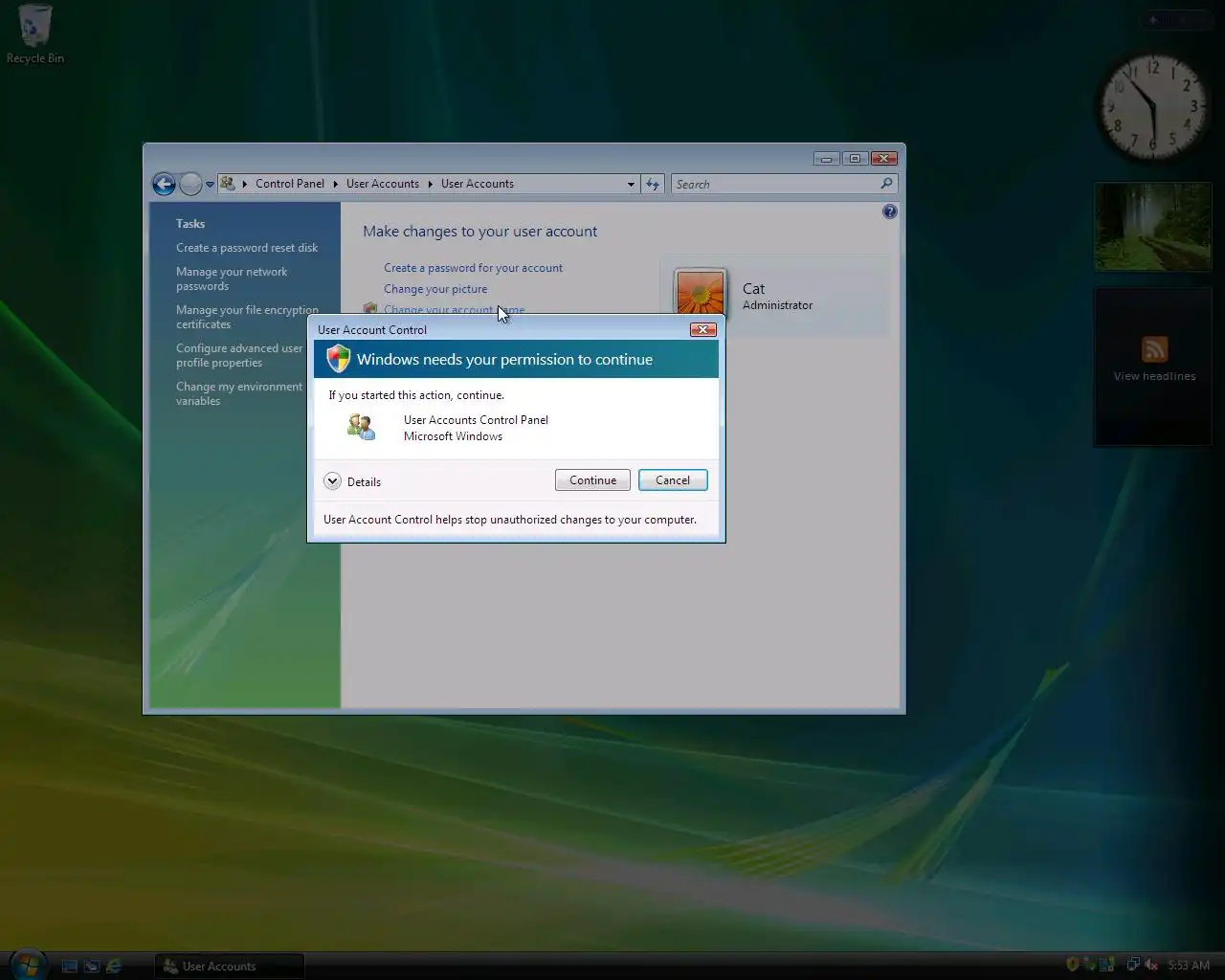Open Manage your file encryption certificates
This screenshot has height=980, width=1225.
[x=247, y=317]
